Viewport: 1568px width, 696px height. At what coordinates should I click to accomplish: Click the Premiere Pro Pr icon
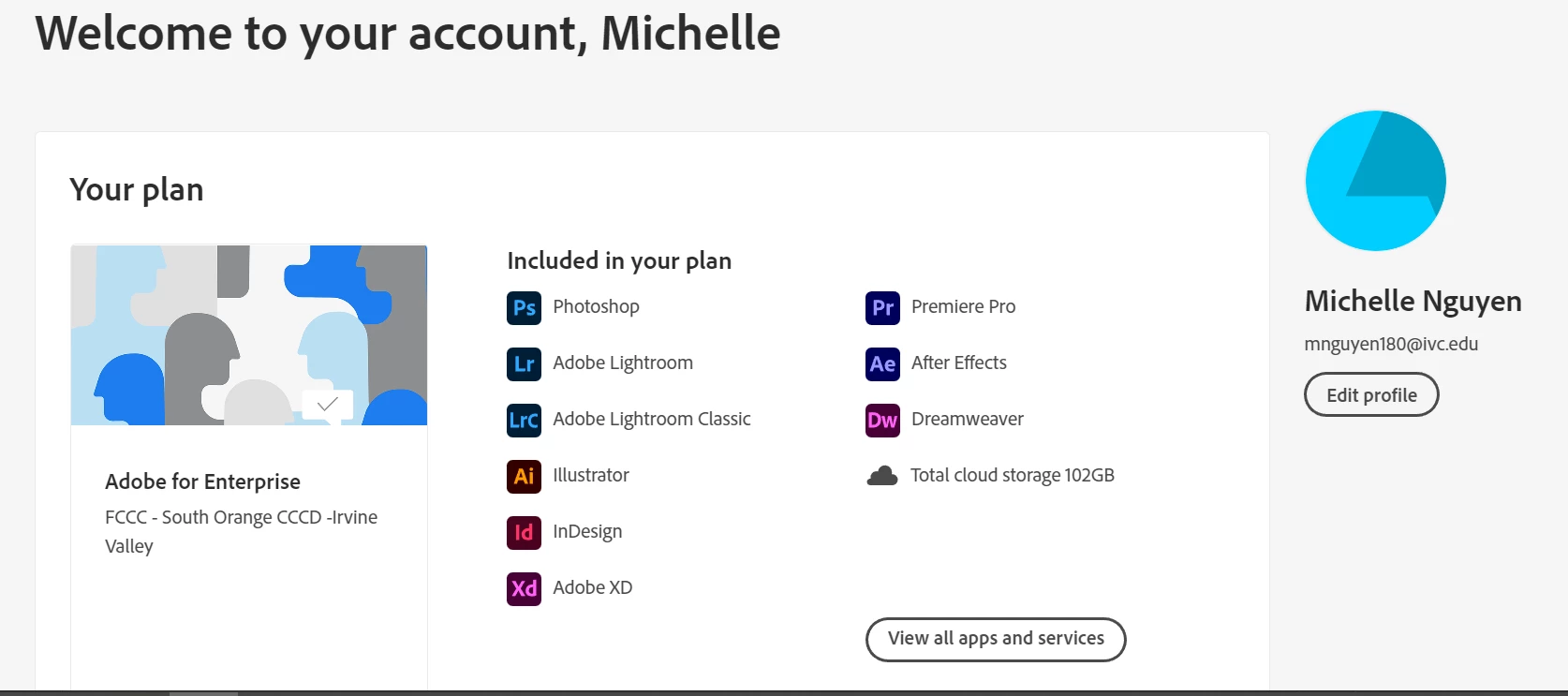882,308
